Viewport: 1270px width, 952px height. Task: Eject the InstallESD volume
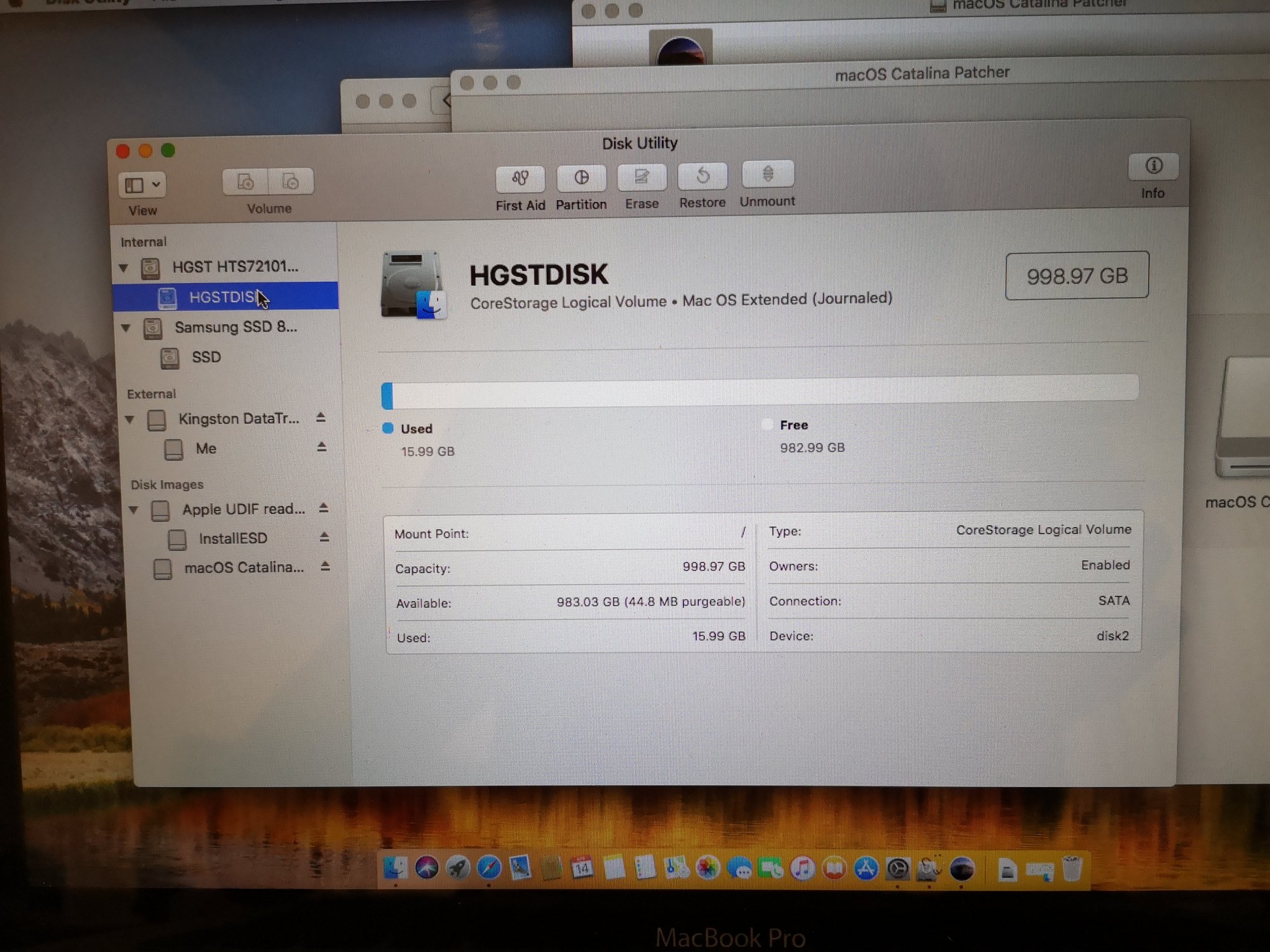[324, 538]
